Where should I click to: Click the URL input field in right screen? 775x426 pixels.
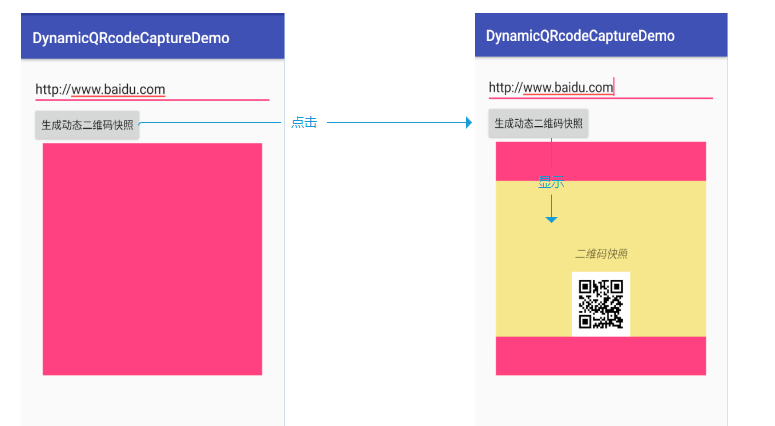click(x=601, y=88)
